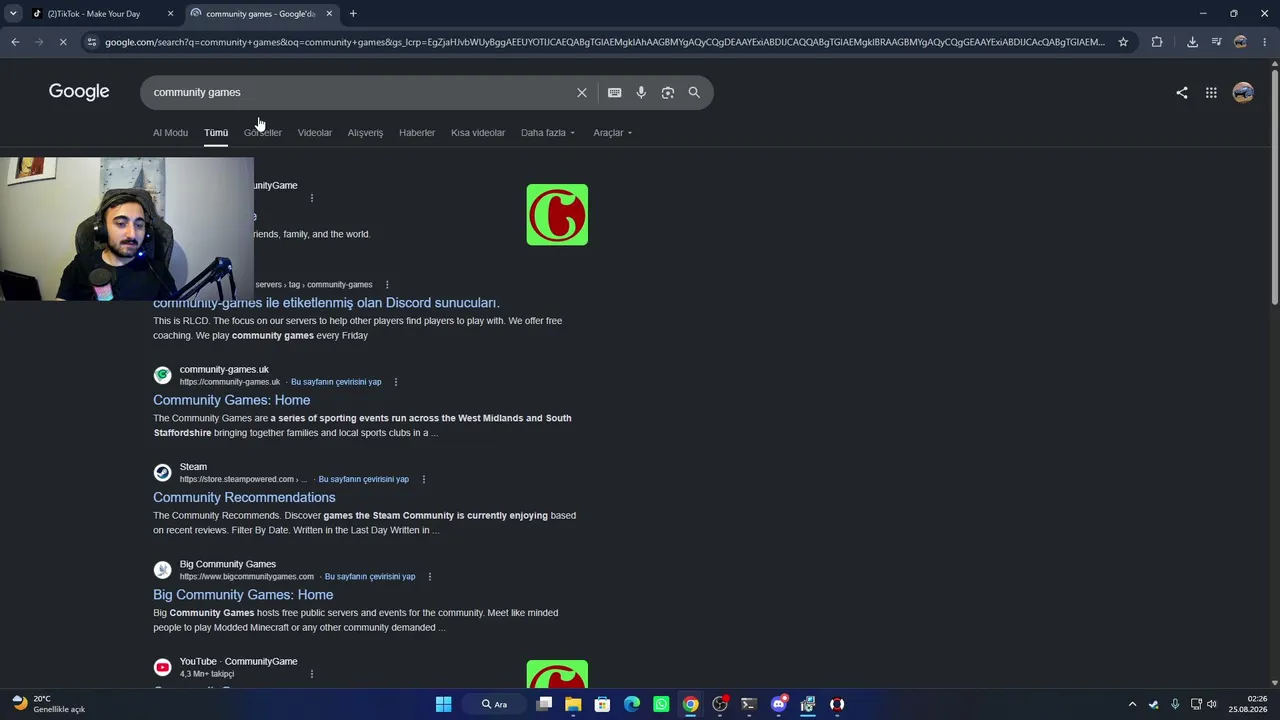This screenshot has height=720, width=1280.
Task: Translate the community-games.uk page link
Action: pos(336,382)
